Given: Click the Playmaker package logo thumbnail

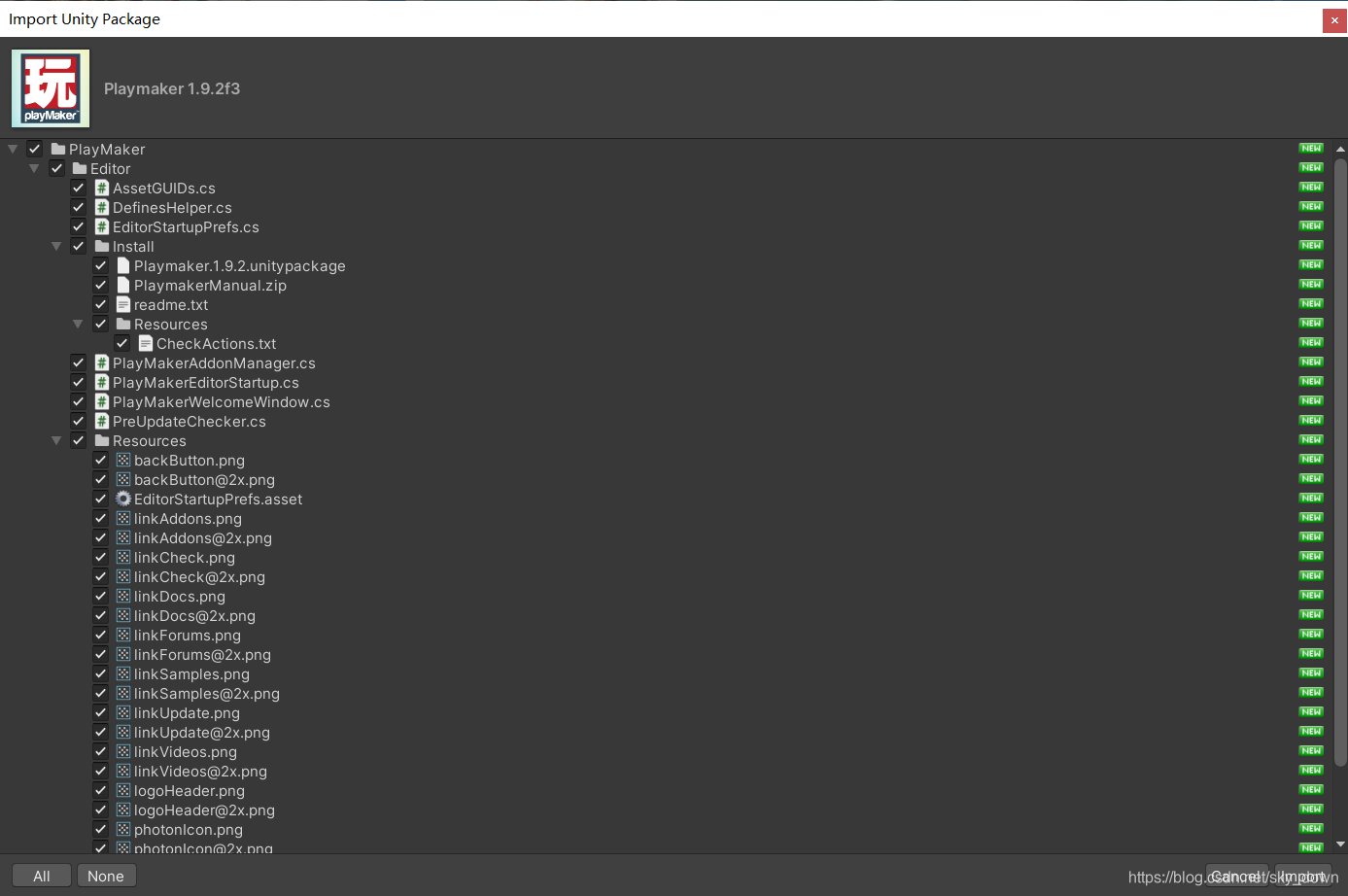Looking at the screenshot, I should pos(51,88).
